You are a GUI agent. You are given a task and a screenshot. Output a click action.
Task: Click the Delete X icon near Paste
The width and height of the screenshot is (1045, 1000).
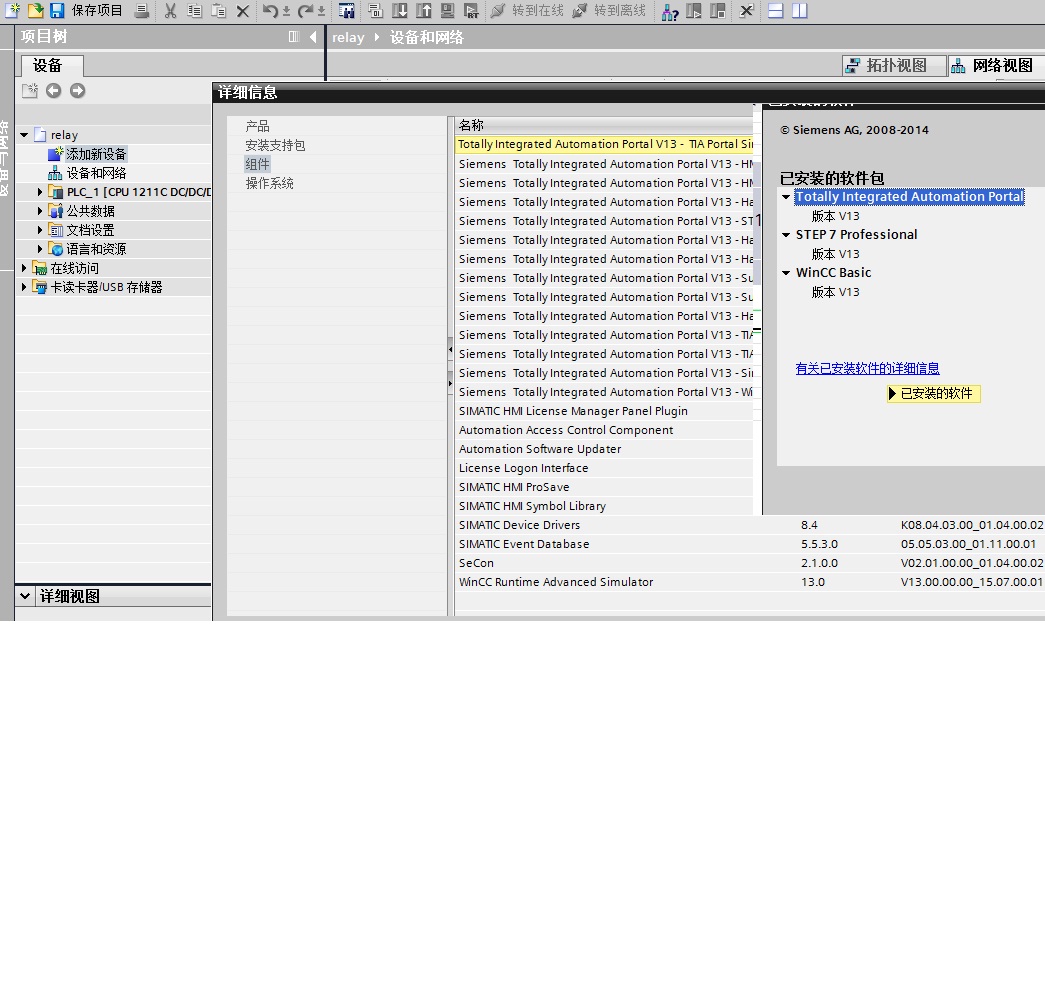point(243,11)
